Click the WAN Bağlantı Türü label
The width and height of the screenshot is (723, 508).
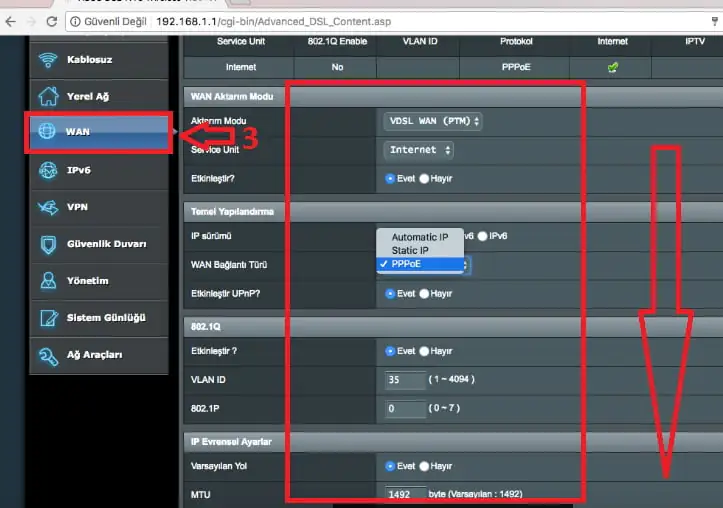(x=229, y=265)
